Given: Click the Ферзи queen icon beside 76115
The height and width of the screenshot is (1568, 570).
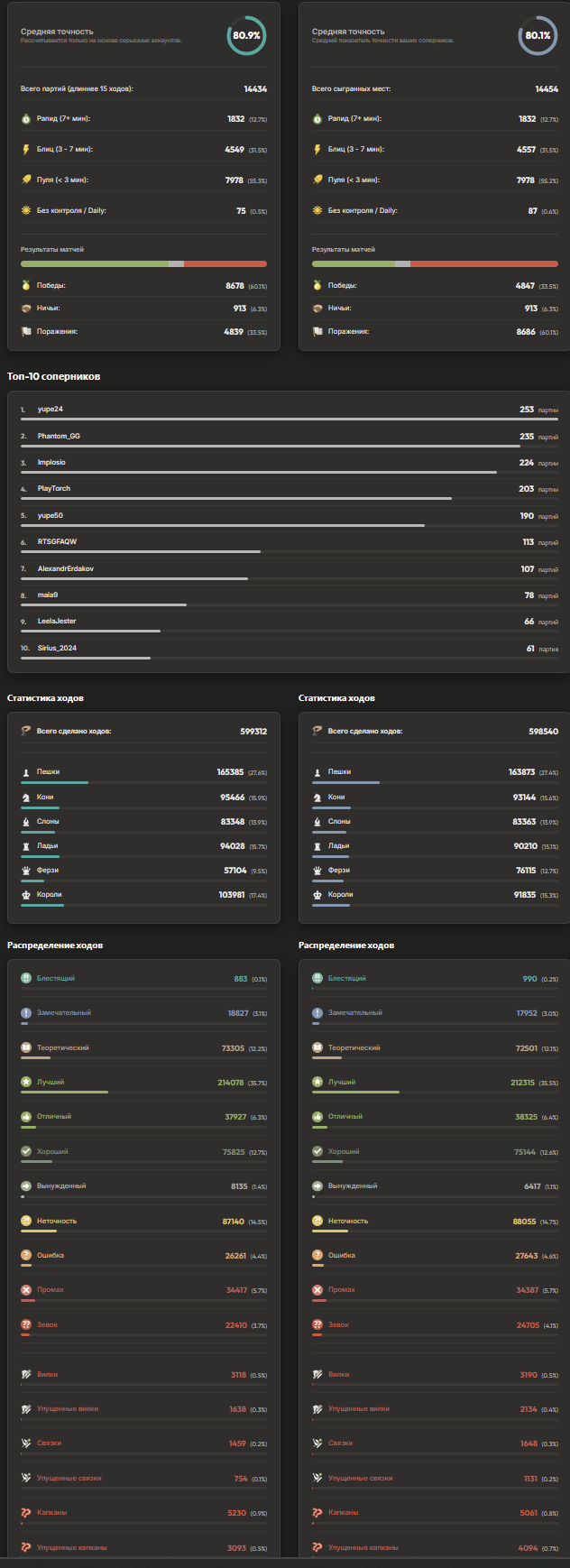Looking at the screenshot, I should [317, 871].
